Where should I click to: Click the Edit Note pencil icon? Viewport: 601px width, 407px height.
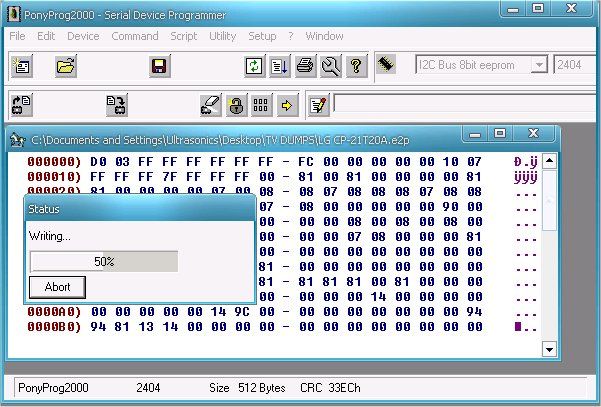(x=319, y=105)
